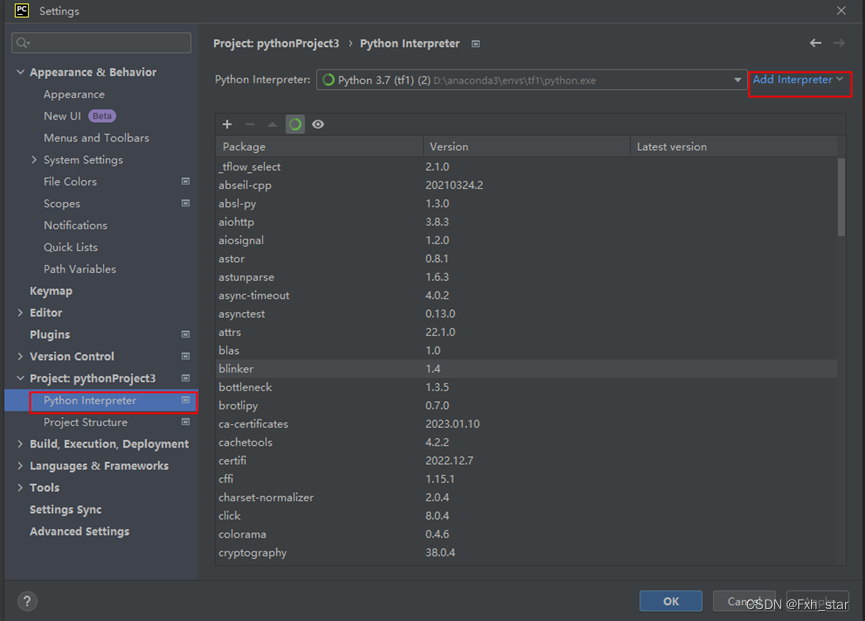This screenshot has width=865, height=621.
Task: Toggle show early releases eye icon
Action: tap(318, 124)
